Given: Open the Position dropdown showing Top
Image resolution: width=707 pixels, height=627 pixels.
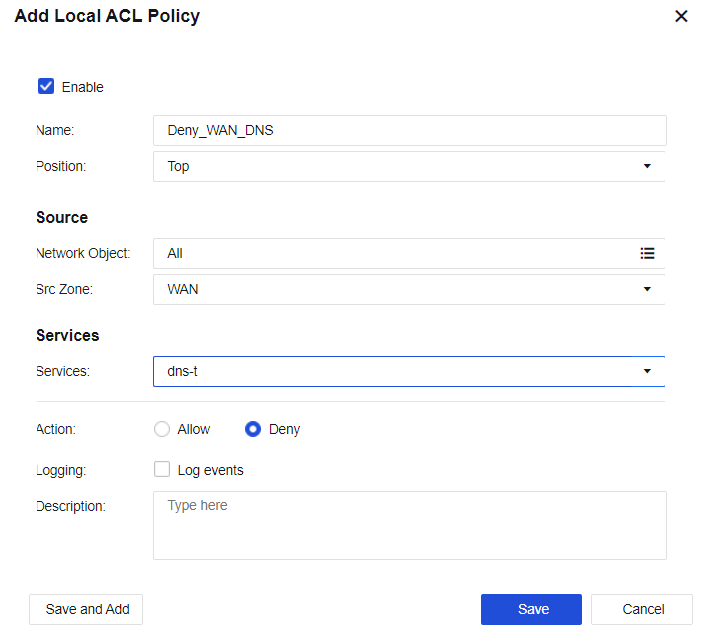Looking at the screenshot, I should click(400, 167).
